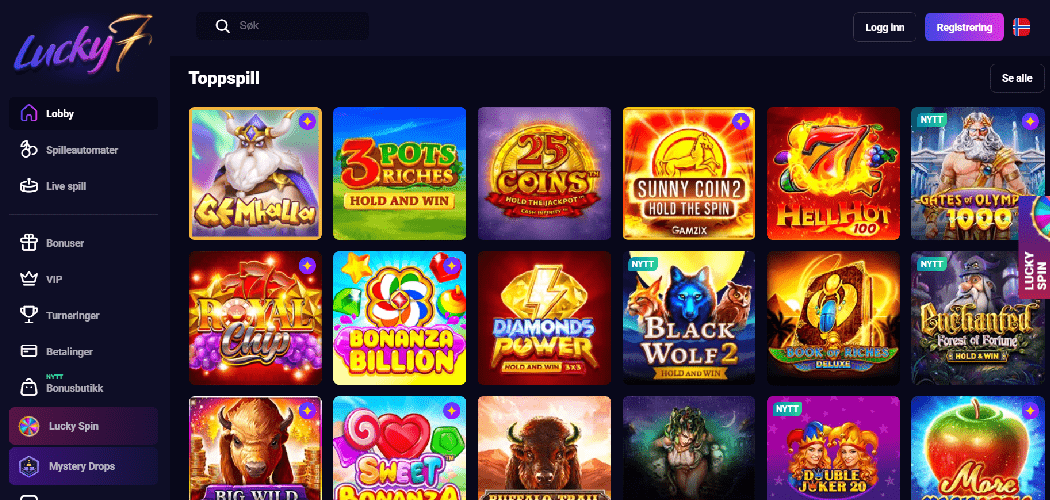Open Bonusbutikk shopping bag icon
The width and height of the screenshot is (1050, 500).
pyautogui.click(x=28, y=388)
